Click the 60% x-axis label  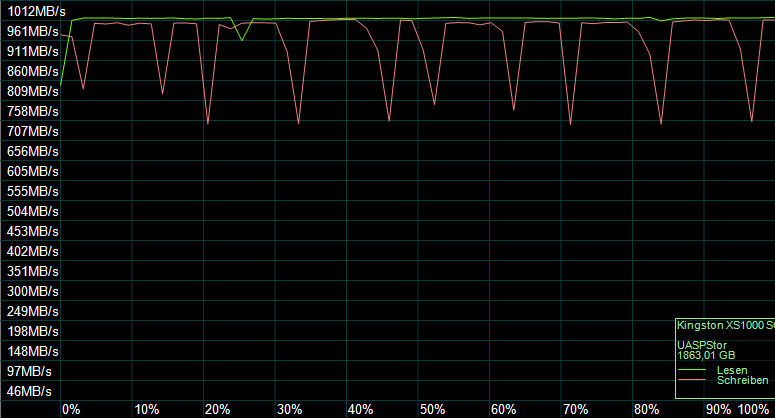(x=504, y=410)
